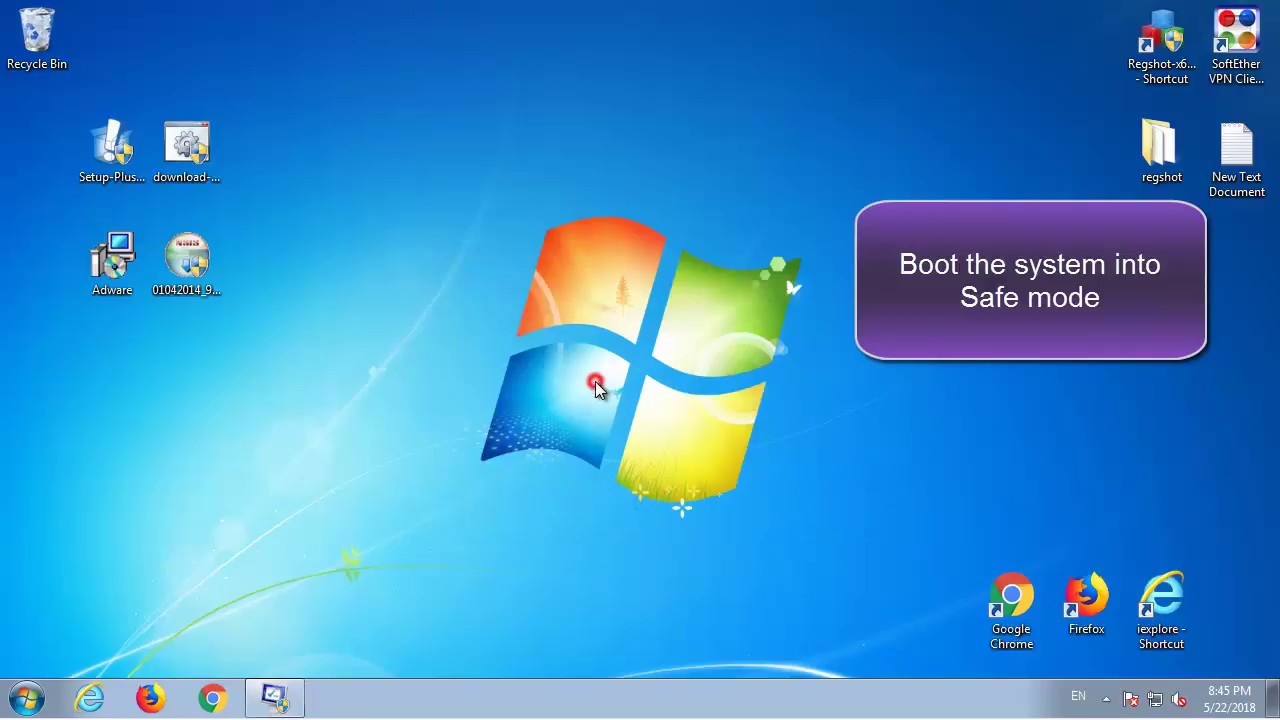Select the regshot folder icon
This screenshot has height=720, width=1280.
point(1162,153)
